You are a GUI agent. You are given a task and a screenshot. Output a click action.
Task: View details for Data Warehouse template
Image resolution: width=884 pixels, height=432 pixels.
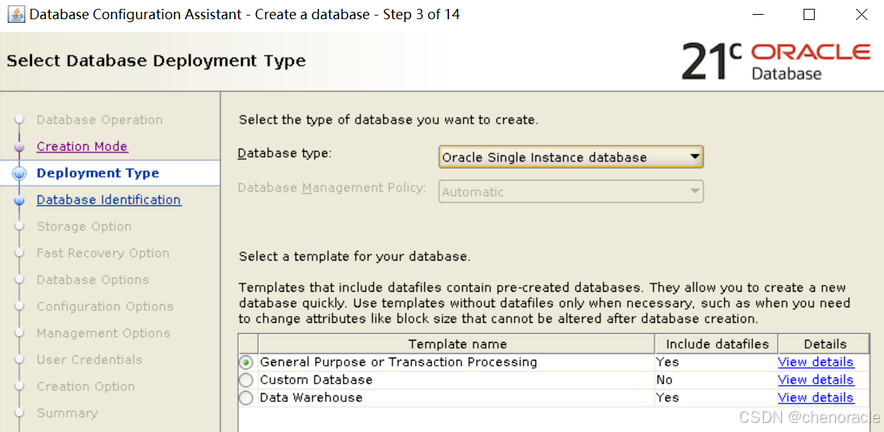point(816,398)
